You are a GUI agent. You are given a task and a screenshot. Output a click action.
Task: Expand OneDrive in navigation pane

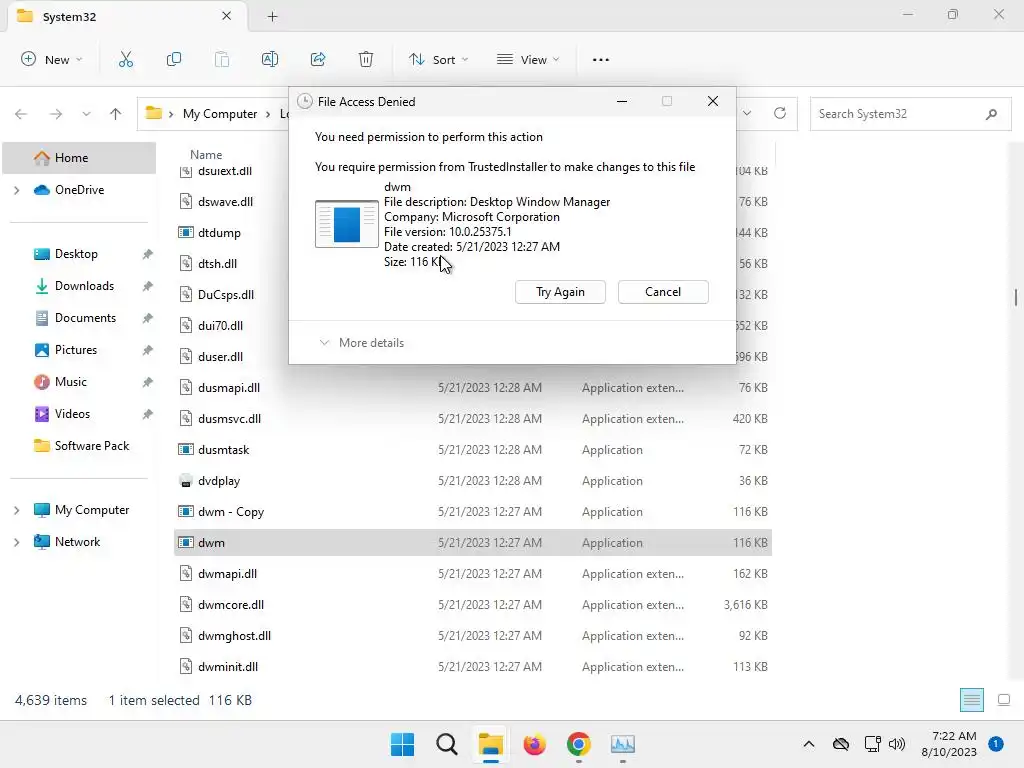pos(16,190)
